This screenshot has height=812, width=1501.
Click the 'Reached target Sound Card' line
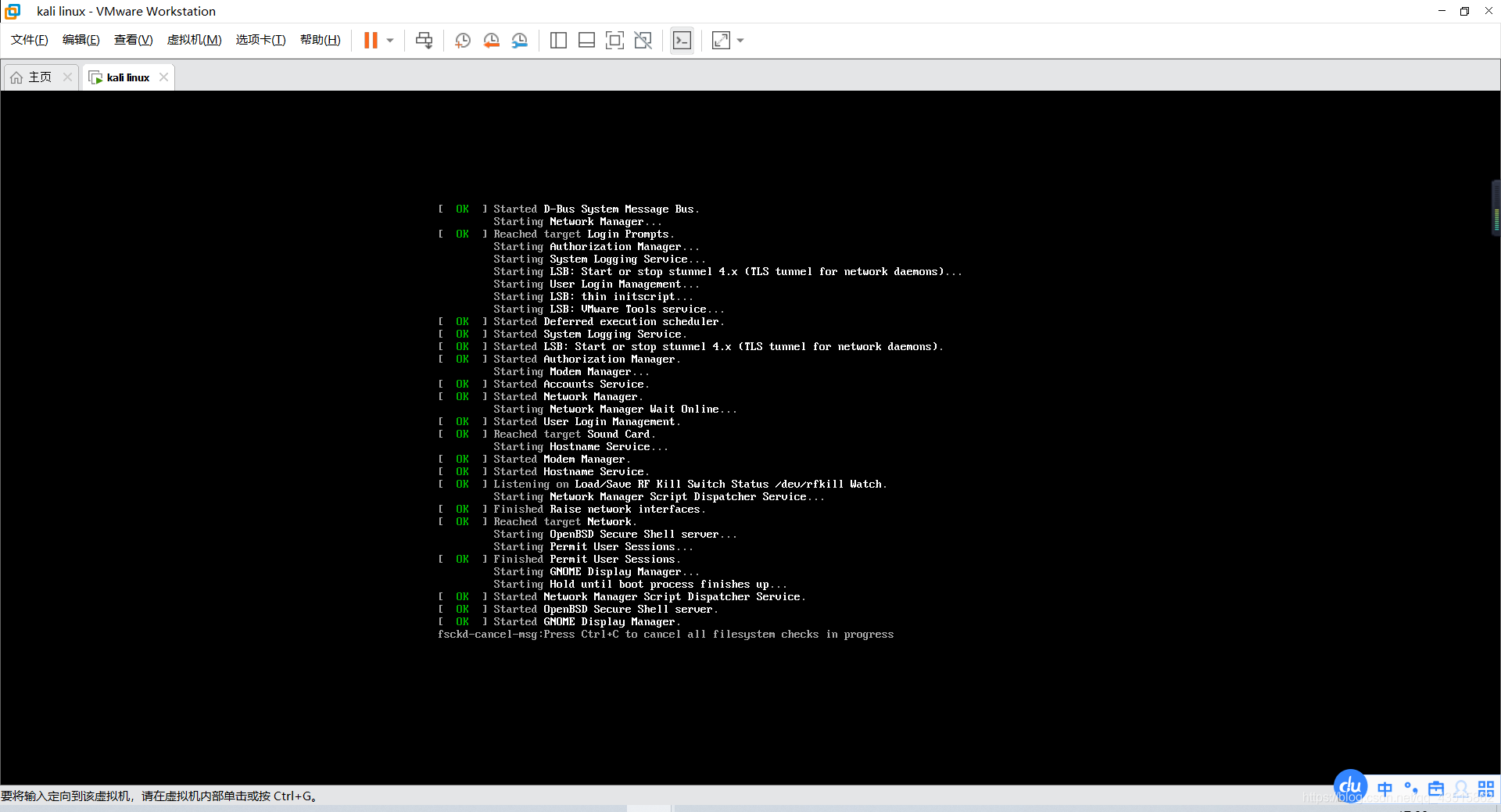coord(546,435)
